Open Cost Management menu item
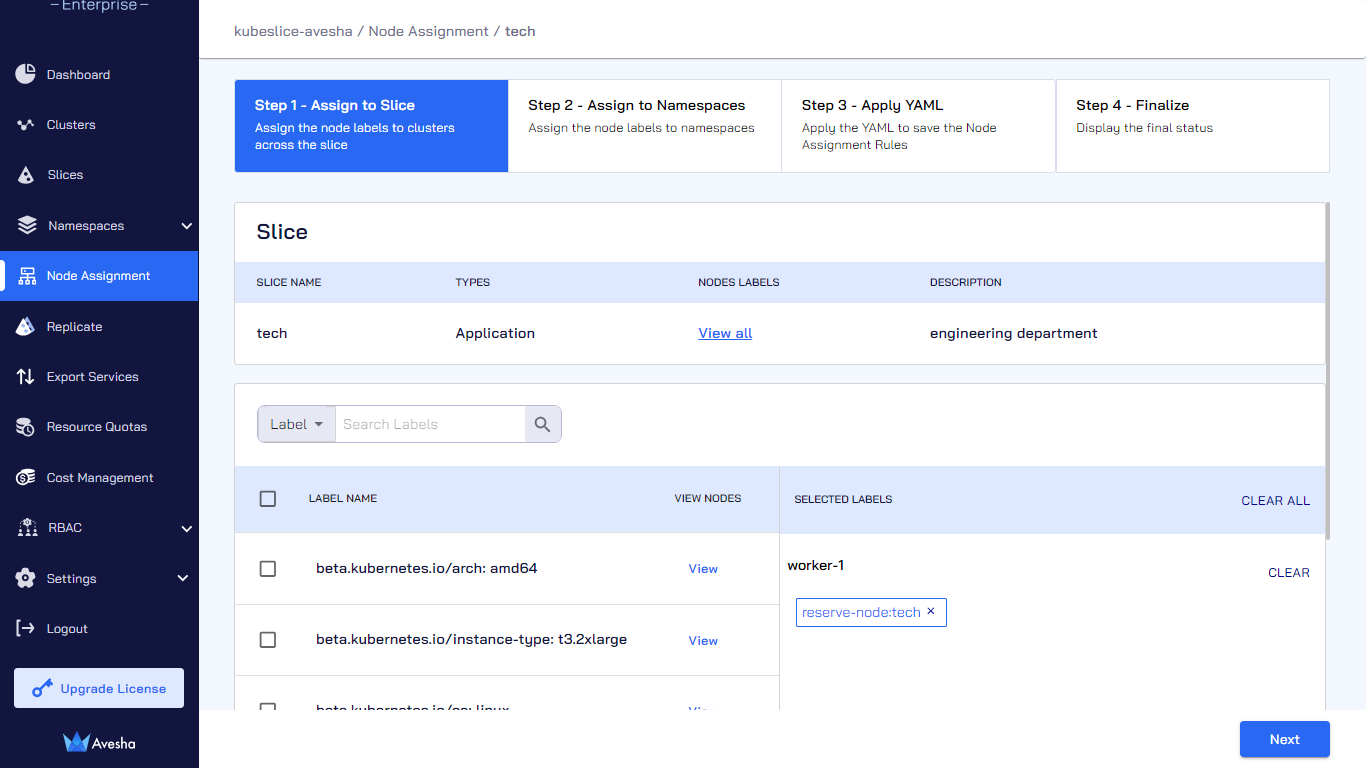 [x=99, y=478]
